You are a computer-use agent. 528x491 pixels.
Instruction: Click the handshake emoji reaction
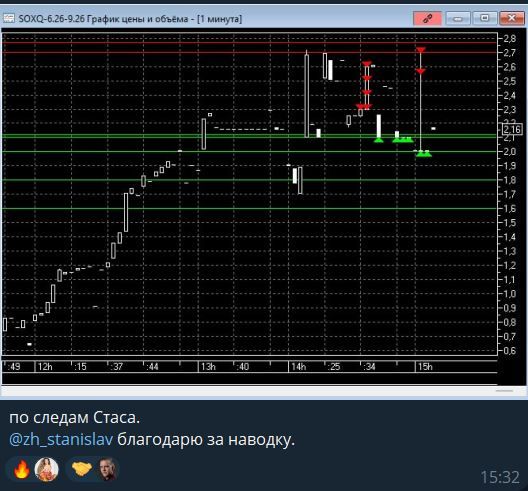[x=82, y=469]
